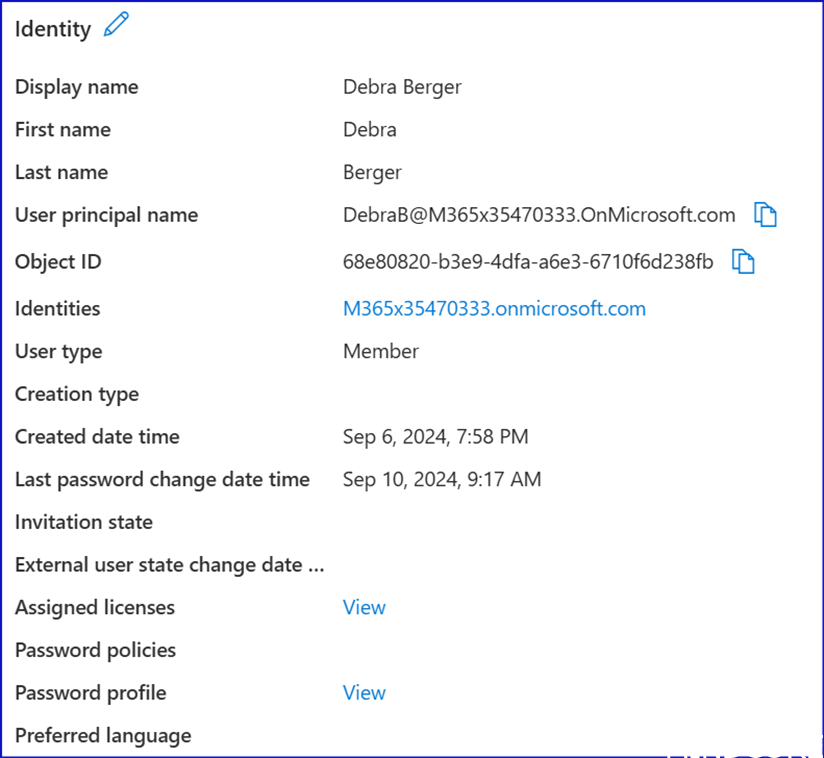
Task: Select the Last name value Berger
Action: click(x=372, y=173)
